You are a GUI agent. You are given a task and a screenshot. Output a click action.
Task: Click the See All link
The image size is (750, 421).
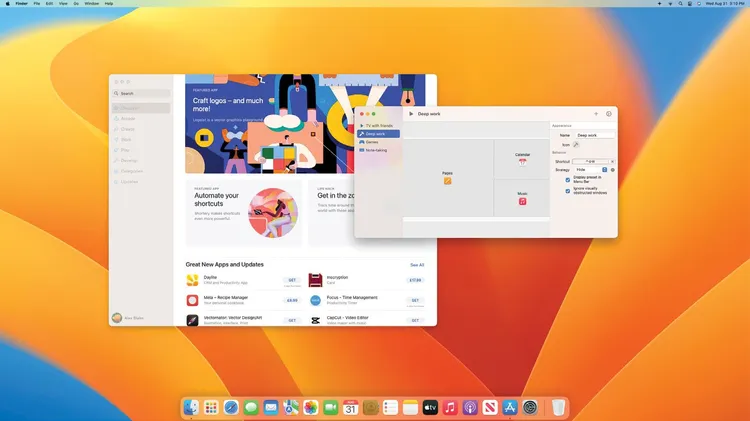pyautogui.click(x=417, y=265)
